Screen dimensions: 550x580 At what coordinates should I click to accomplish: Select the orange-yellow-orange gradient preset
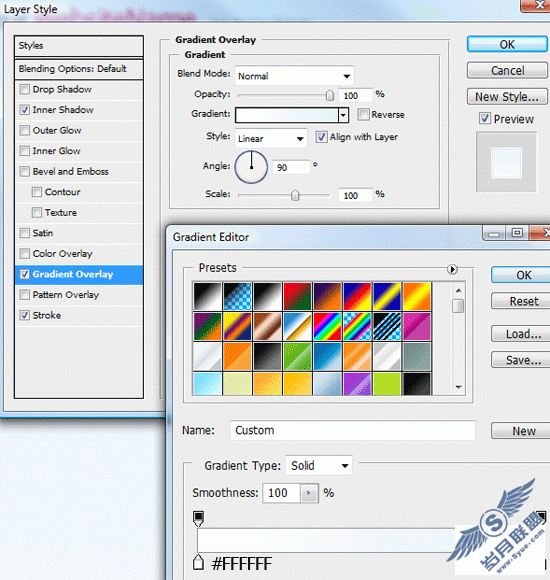point(417,296)
